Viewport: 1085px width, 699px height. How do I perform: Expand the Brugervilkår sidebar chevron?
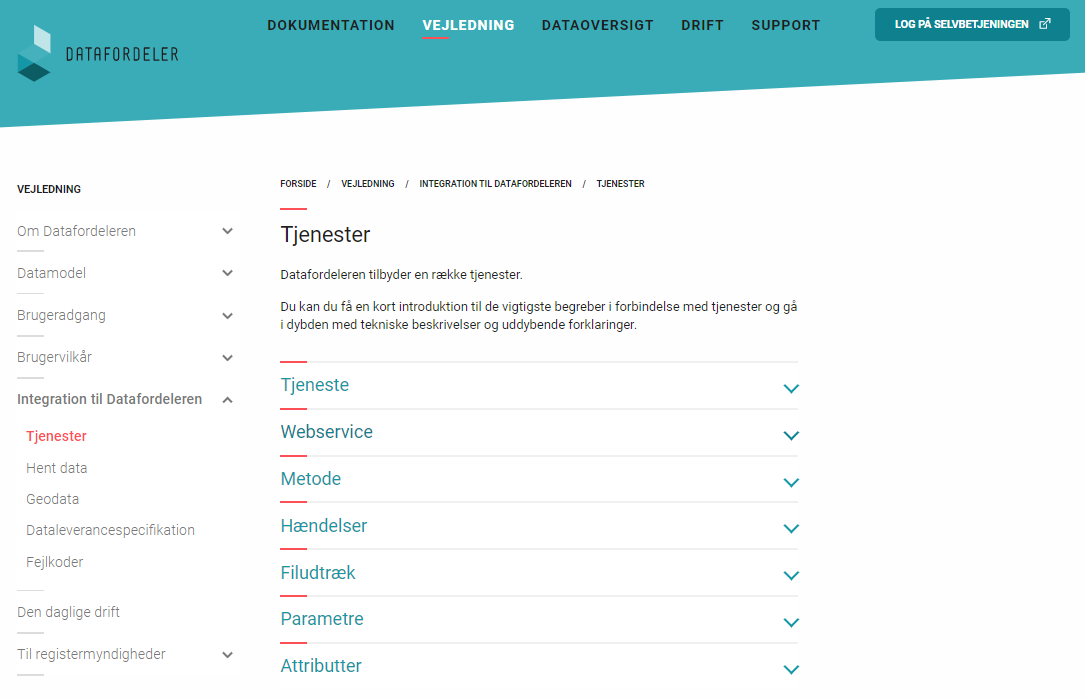point(227,358)
